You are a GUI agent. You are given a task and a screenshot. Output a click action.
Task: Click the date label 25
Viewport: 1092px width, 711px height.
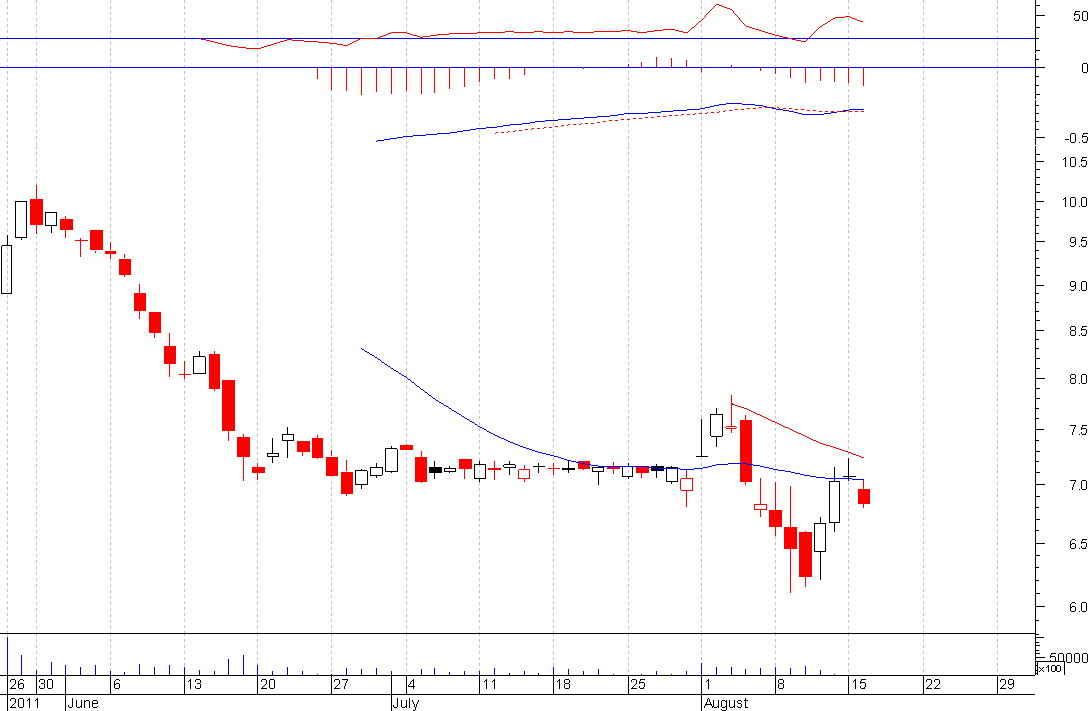(x=637, y=685)
